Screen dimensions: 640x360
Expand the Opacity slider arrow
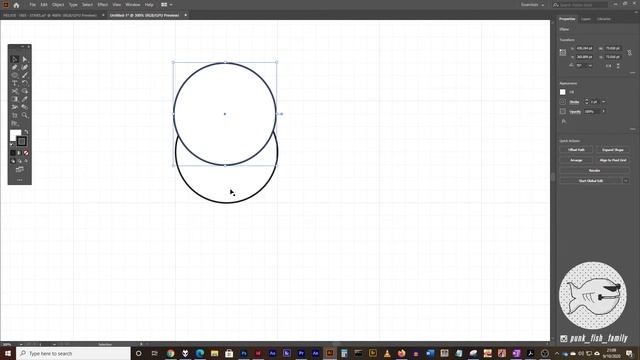pyautogui.click(x=604, y=111)
